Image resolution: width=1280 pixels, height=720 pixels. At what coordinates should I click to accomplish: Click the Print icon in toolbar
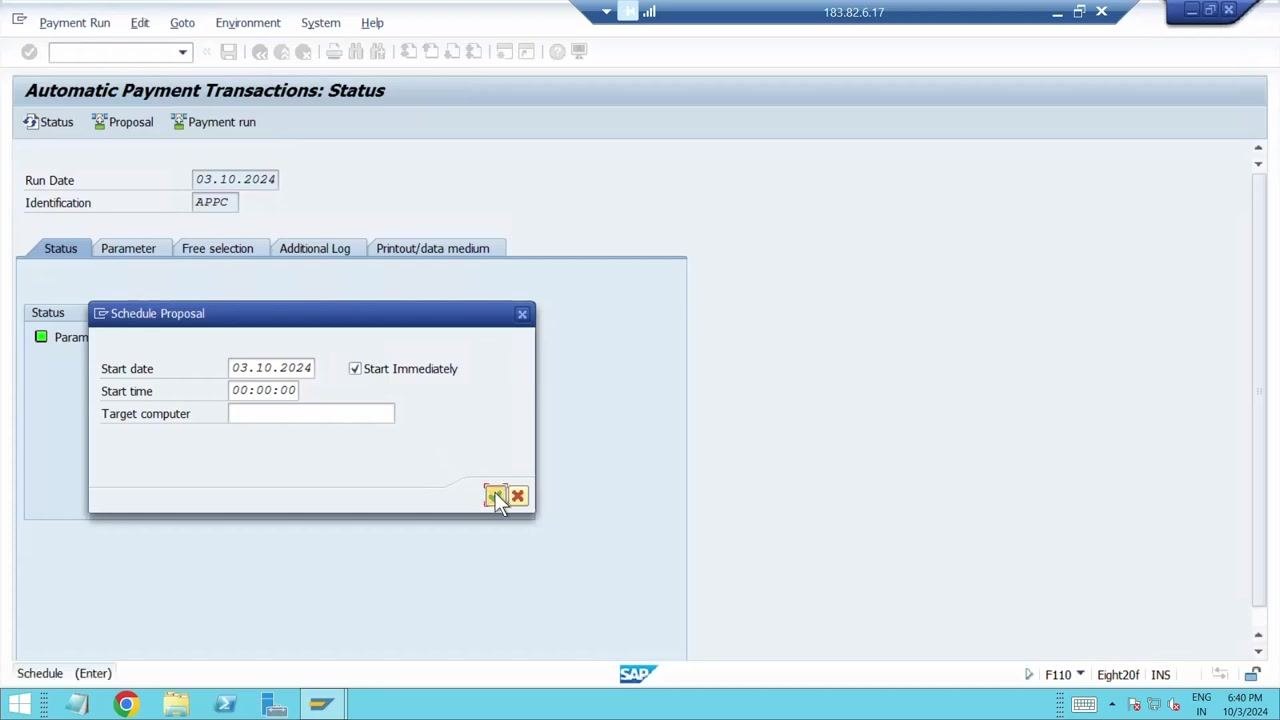pos(334,52)
